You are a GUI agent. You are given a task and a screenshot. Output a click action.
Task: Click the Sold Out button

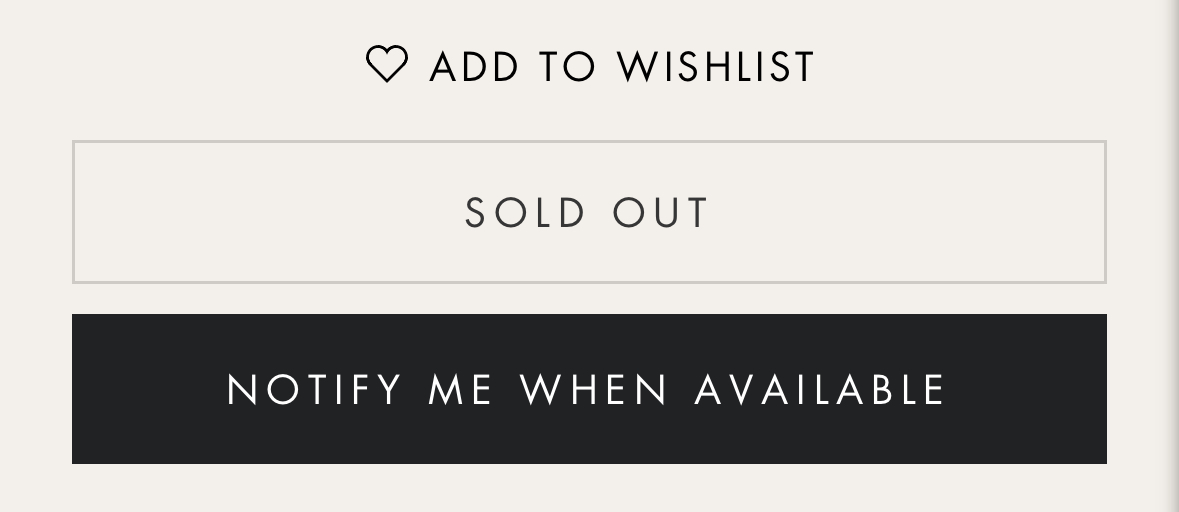(x=590, y=212)
